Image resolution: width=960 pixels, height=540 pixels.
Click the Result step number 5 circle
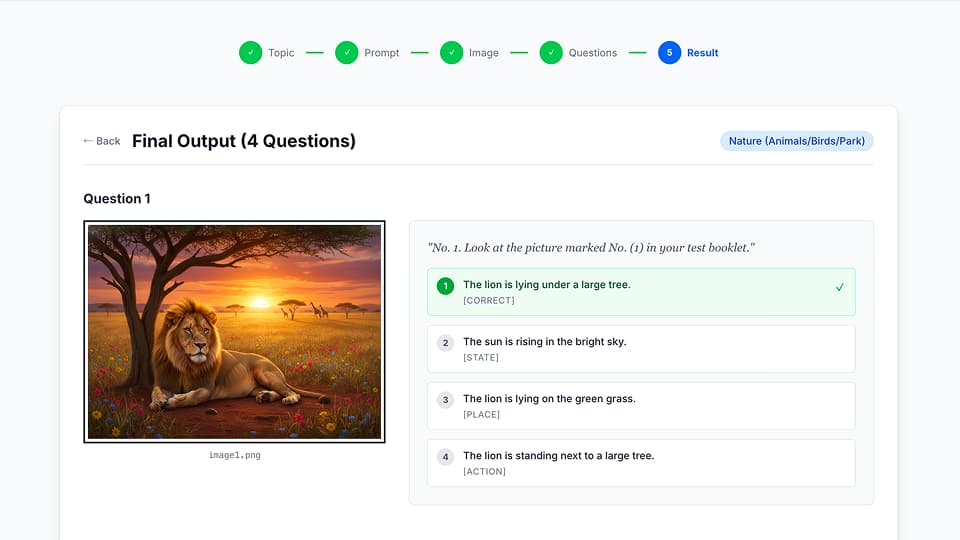(x=669, y=53)
